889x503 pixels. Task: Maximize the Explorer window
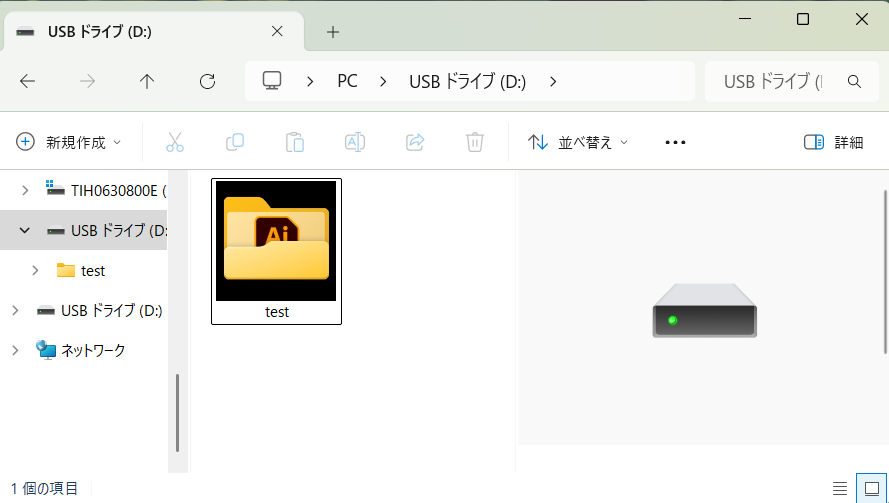click(x=803, y=19)
